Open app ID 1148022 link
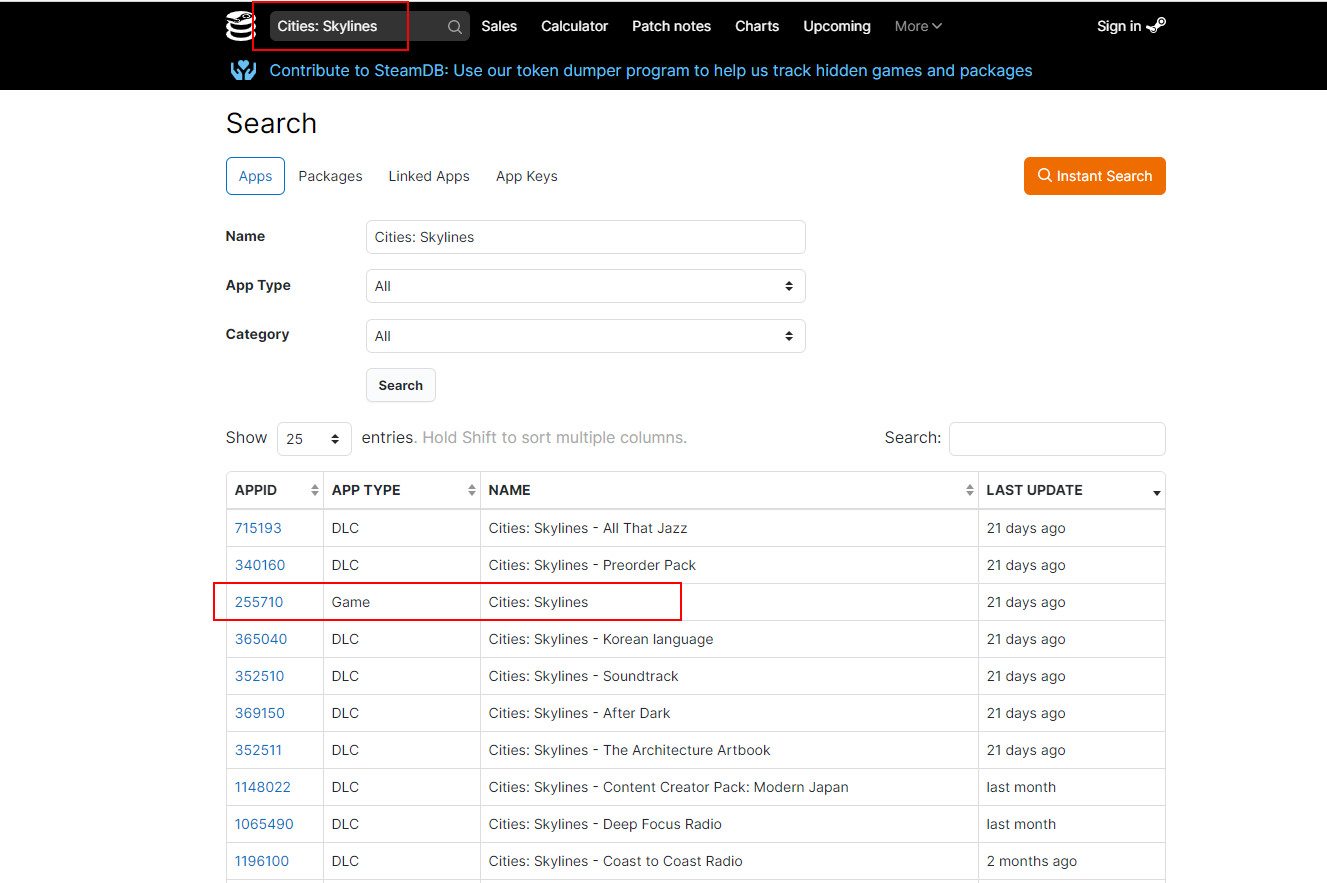The image size is (1327, 883). pos(263,787)
